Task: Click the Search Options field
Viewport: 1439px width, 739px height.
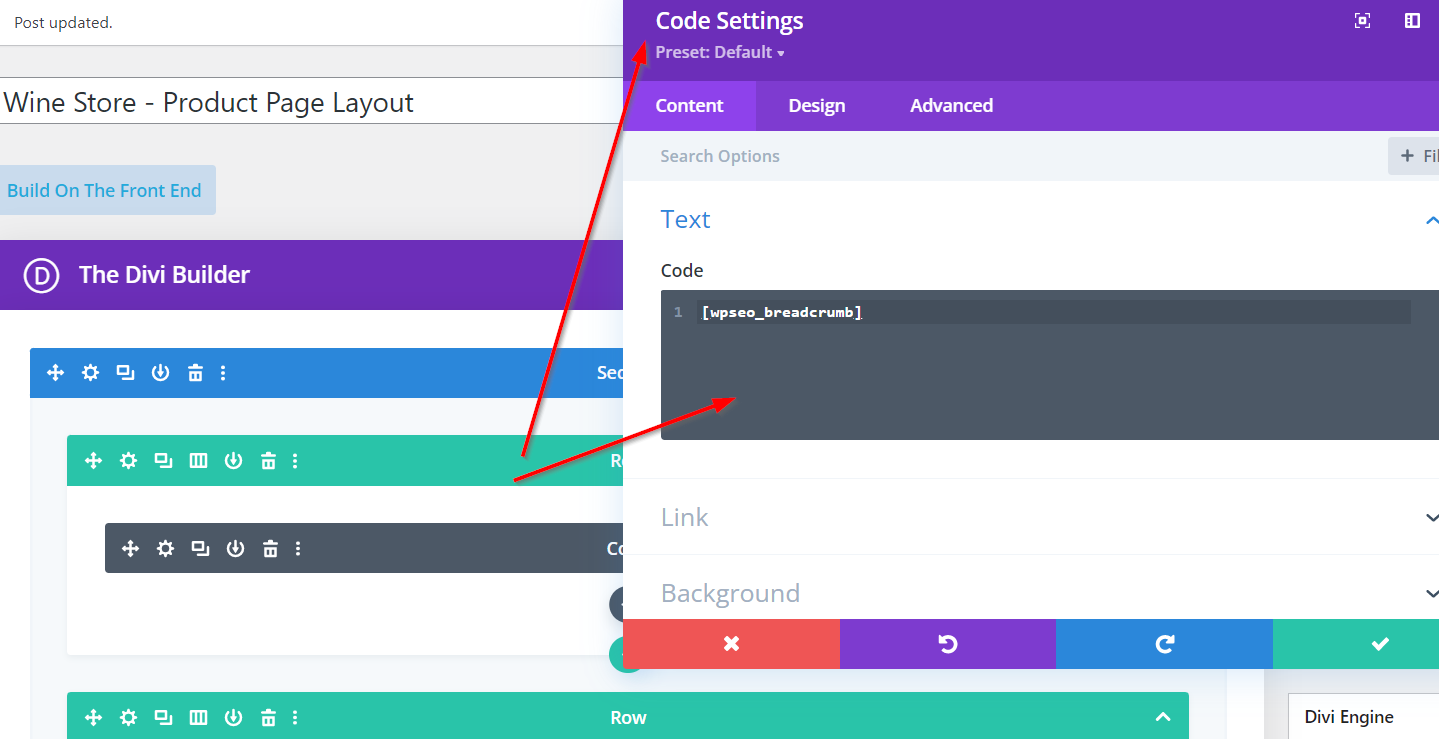Action: coord(1000,156)
